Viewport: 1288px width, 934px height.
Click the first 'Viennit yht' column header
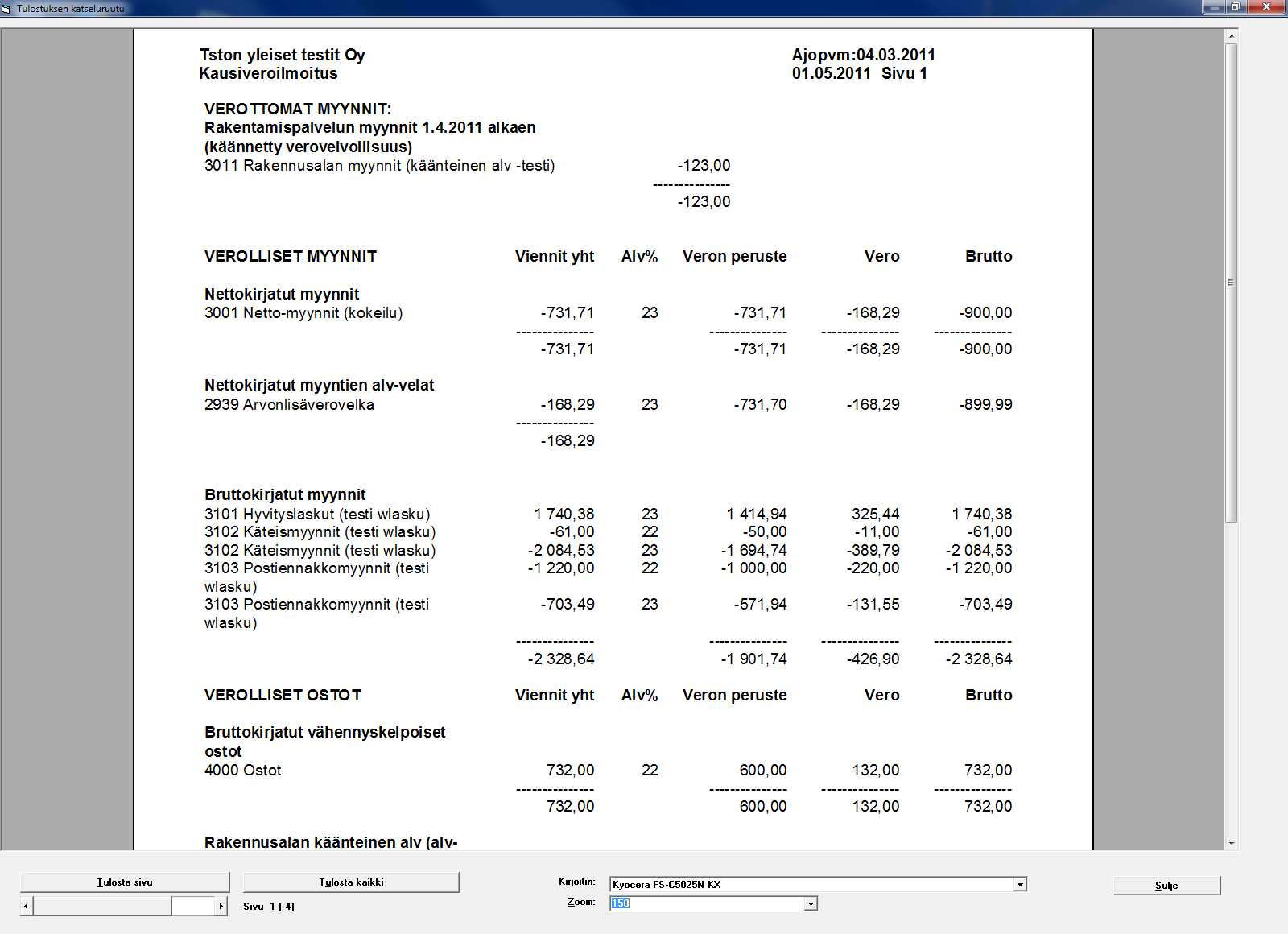555,256
